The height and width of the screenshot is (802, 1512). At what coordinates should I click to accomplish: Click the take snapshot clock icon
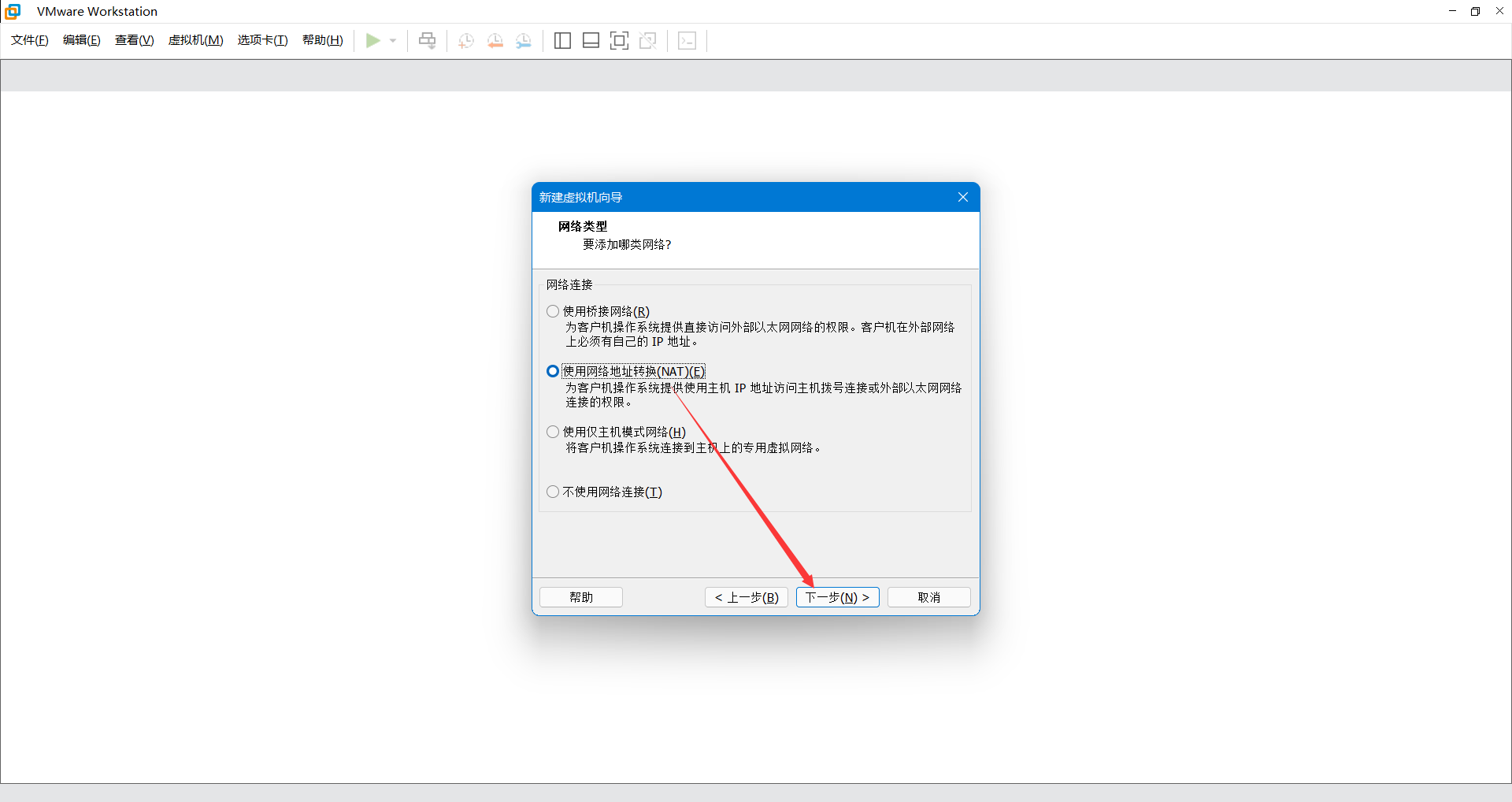click(x=466, y=40)
